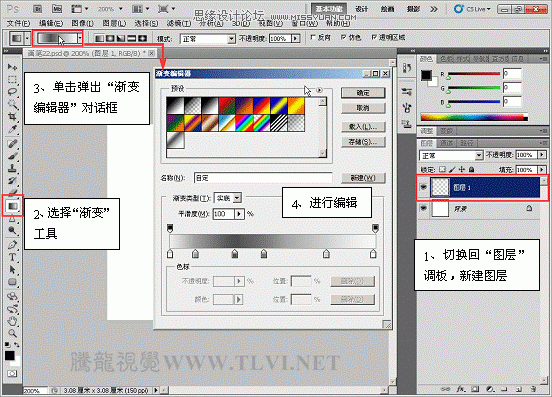Select the Gradient tool in toolbox

[x=13, y=206]
